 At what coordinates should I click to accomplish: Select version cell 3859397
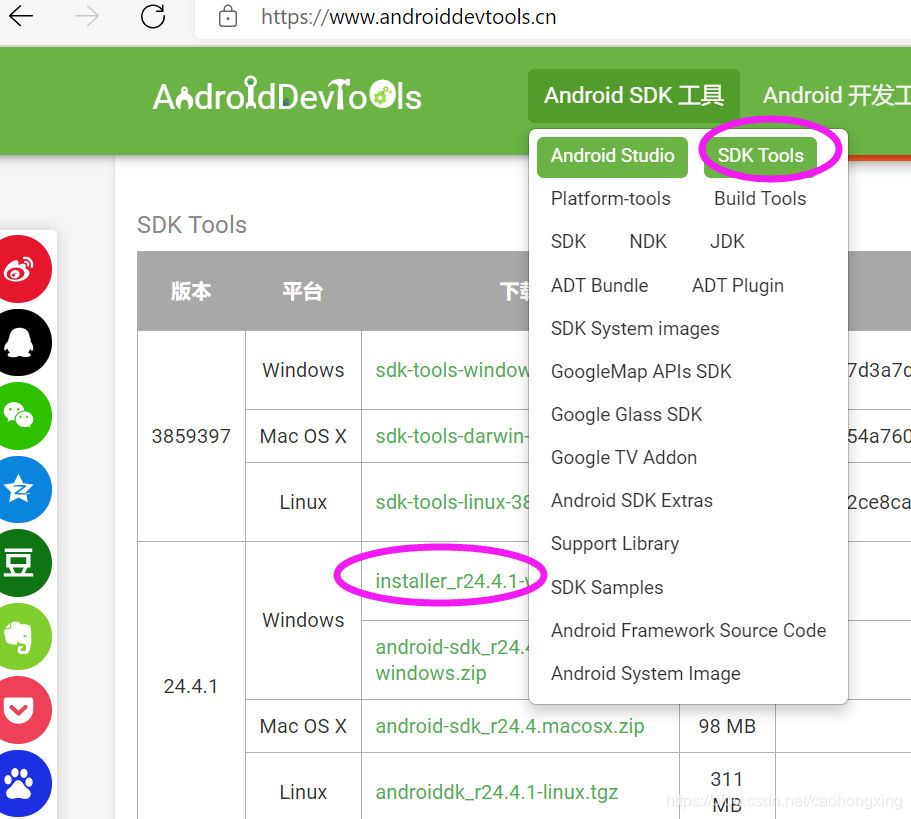[x=191, y=436]
